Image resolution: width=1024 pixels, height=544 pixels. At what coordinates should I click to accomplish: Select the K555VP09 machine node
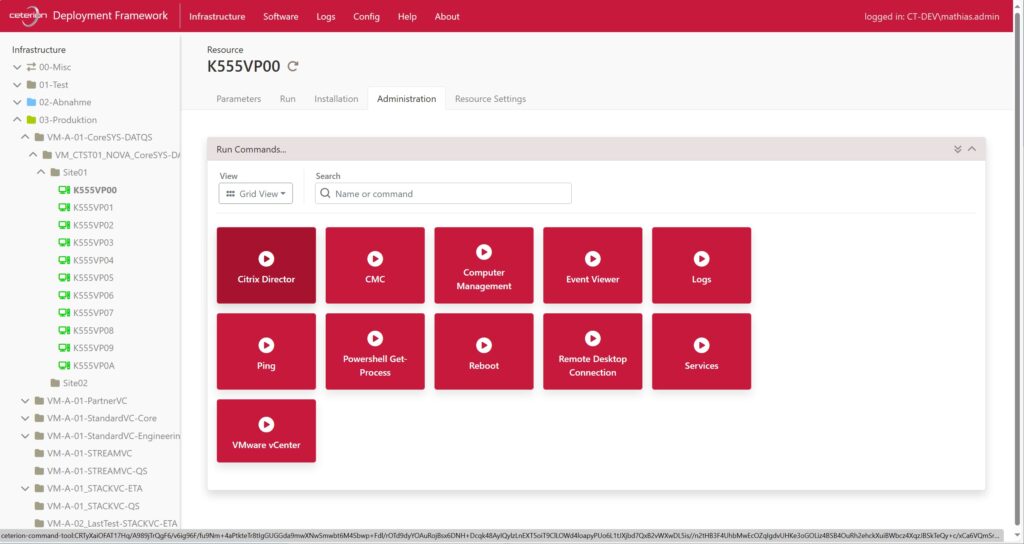point(86,348)
